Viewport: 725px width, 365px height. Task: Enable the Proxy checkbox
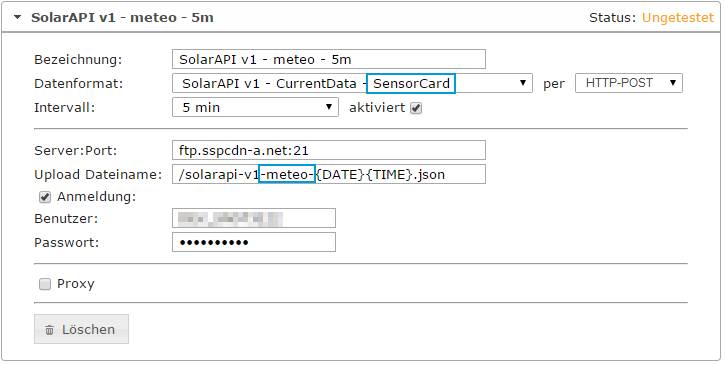tap(45, 284)
